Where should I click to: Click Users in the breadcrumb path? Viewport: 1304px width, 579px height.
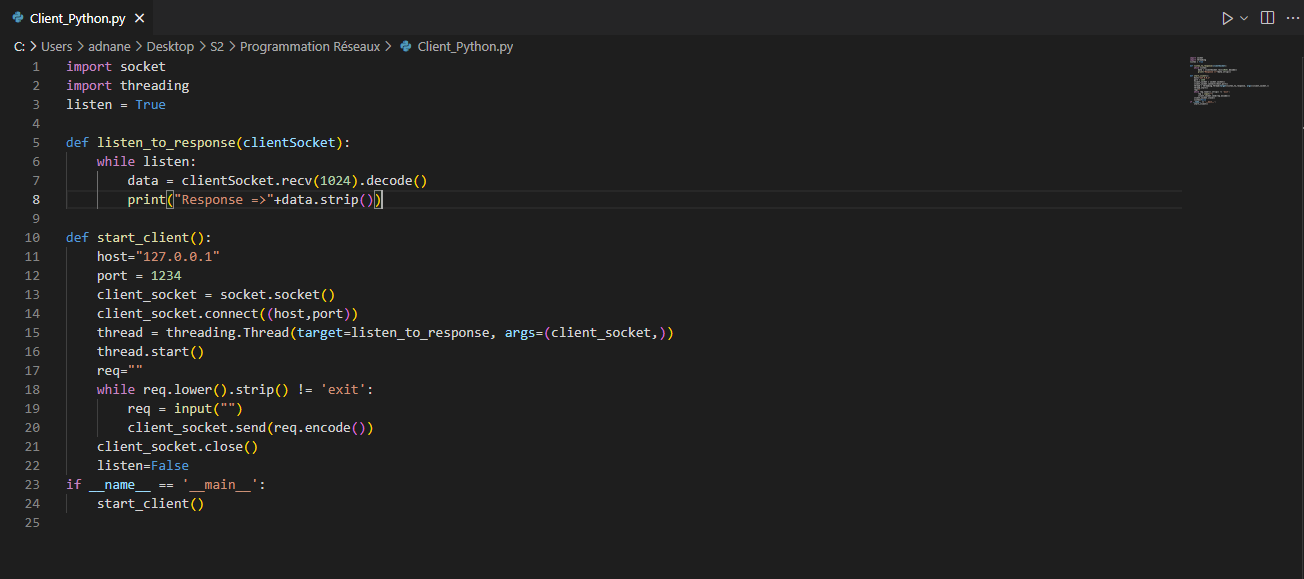pyautogui.click(x=57, y=46)
